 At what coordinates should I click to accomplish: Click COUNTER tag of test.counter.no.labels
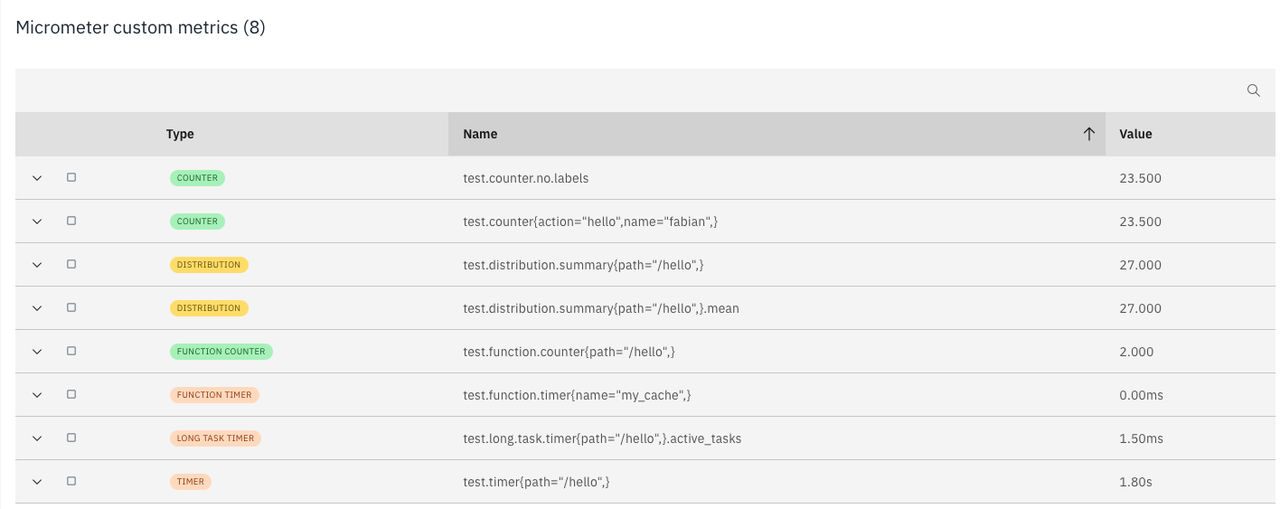197,178
